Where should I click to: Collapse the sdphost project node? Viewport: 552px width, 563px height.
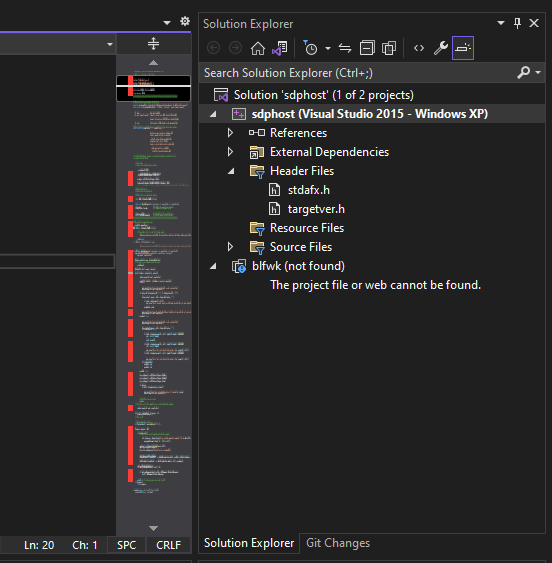(213, 114)
